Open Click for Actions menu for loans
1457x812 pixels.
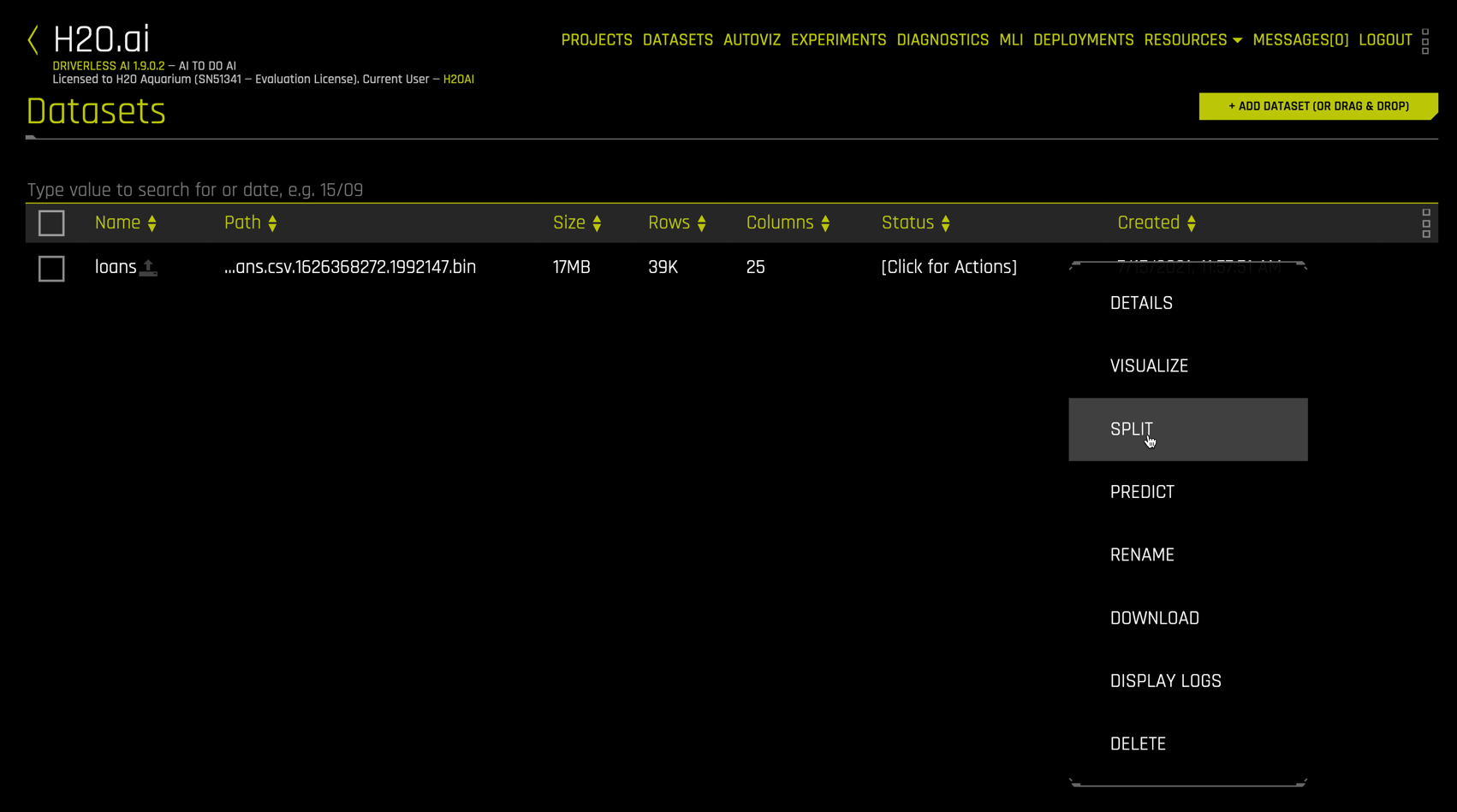[x=949, y=267]
